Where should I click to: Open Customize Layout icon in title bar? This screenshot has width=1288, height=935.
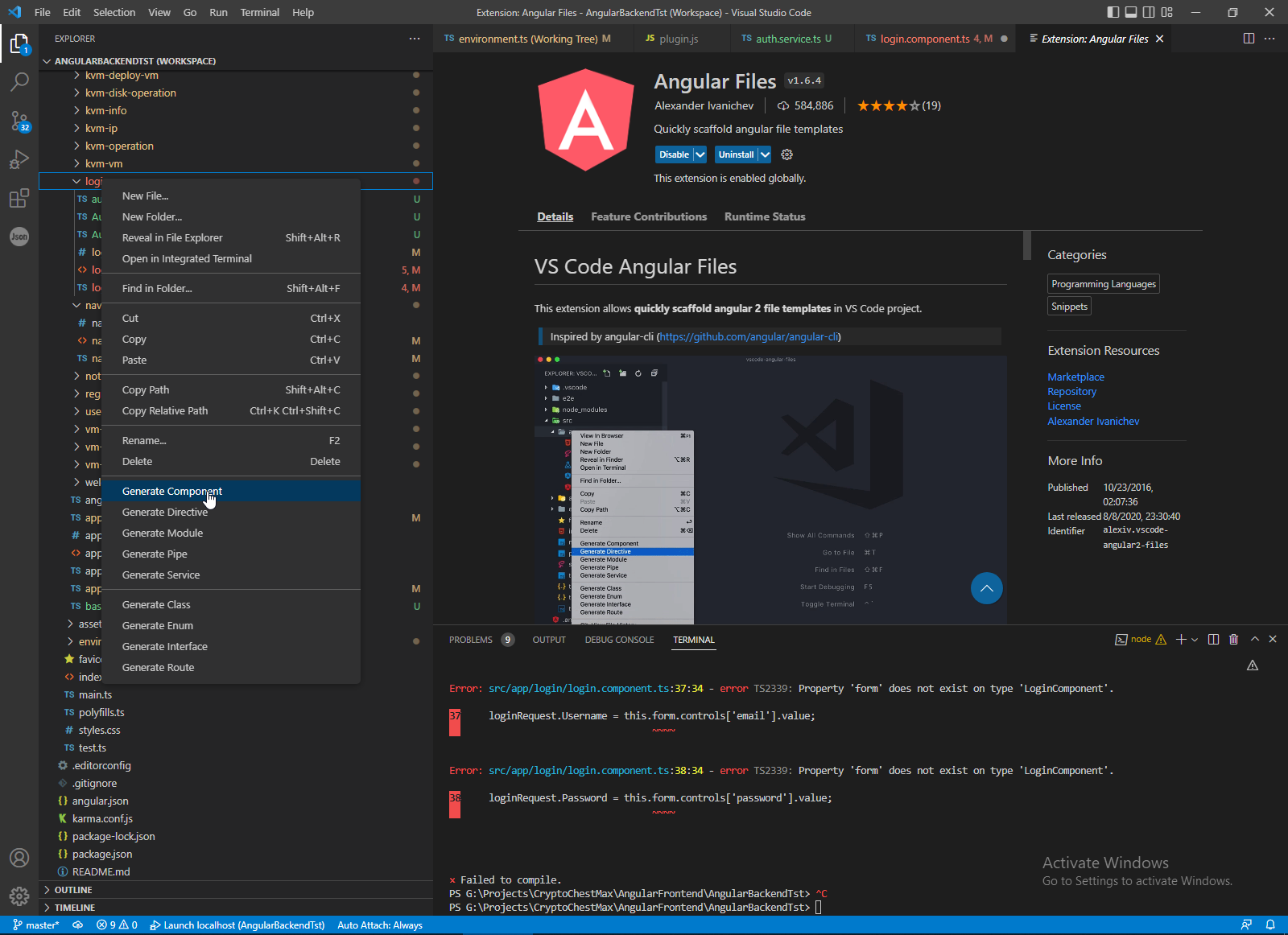pyautogui.click(x=1167, y=12)
